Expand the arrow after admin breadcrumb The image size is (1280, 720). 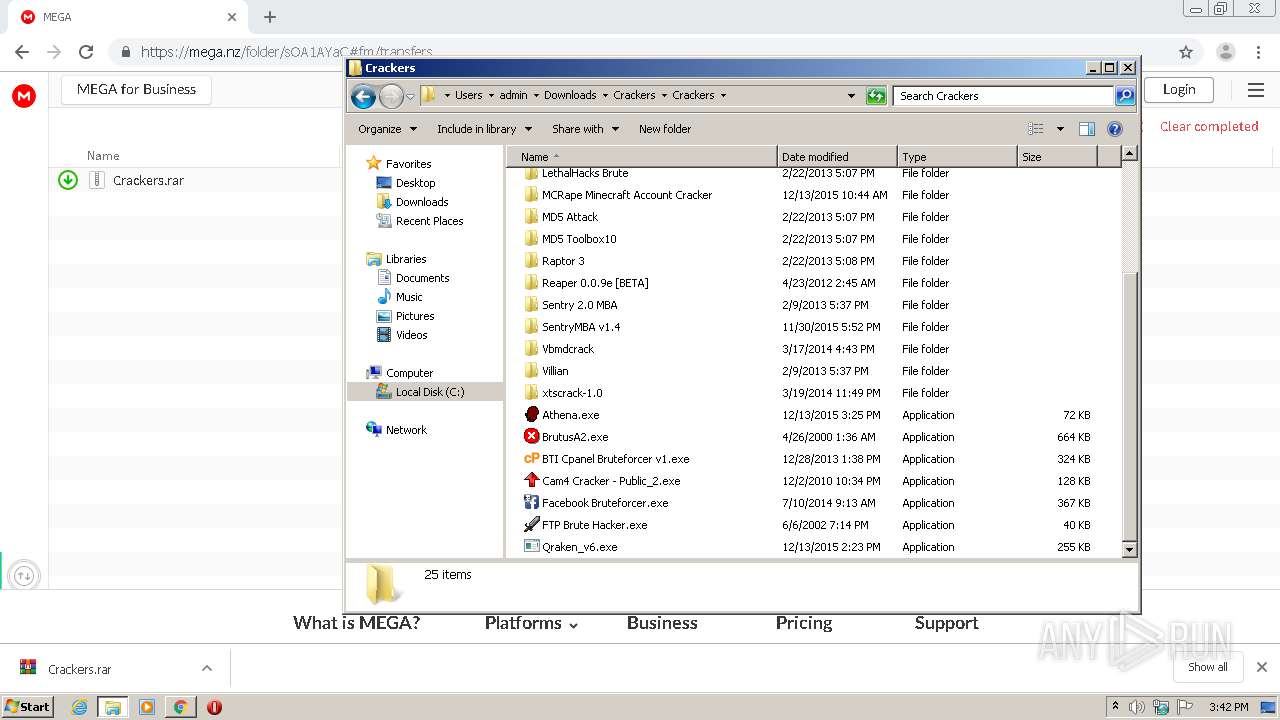point(535,96)
